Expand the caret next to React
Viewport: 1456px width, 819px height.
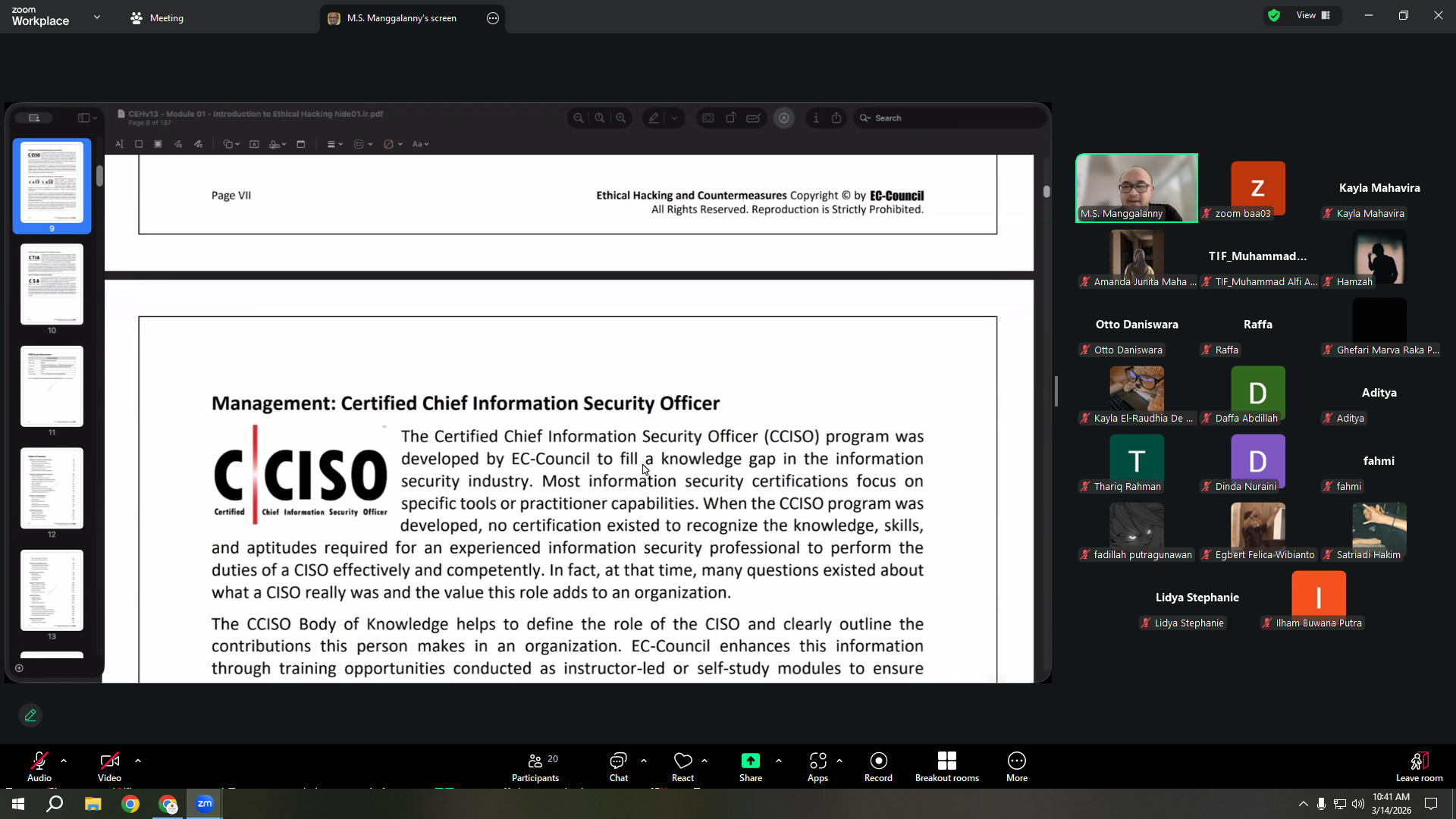click(704, 761)
